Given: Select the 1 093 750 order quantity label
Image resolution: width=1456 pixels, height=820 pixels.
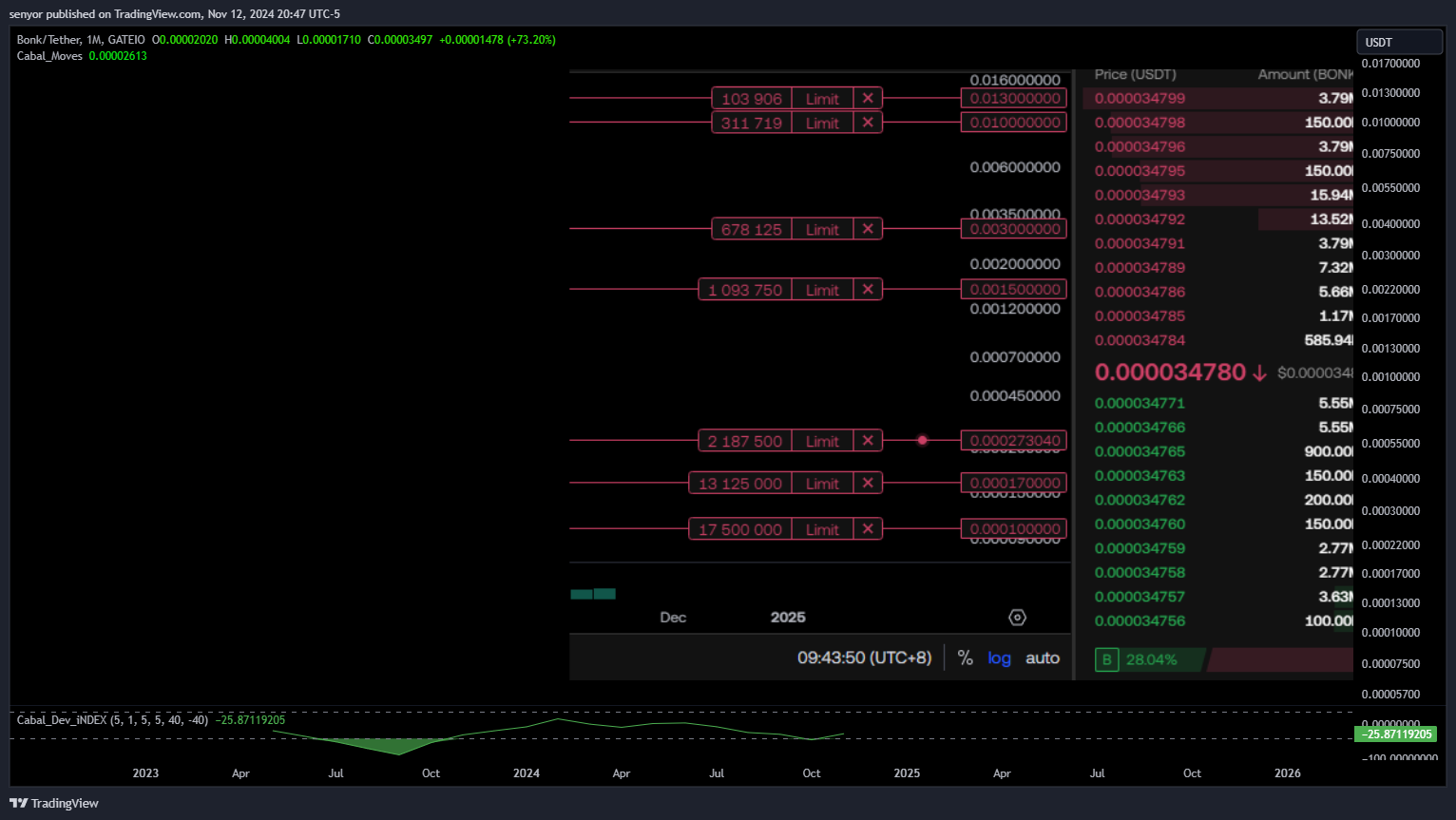Looking at the screenshot, I should pos(745,290).
